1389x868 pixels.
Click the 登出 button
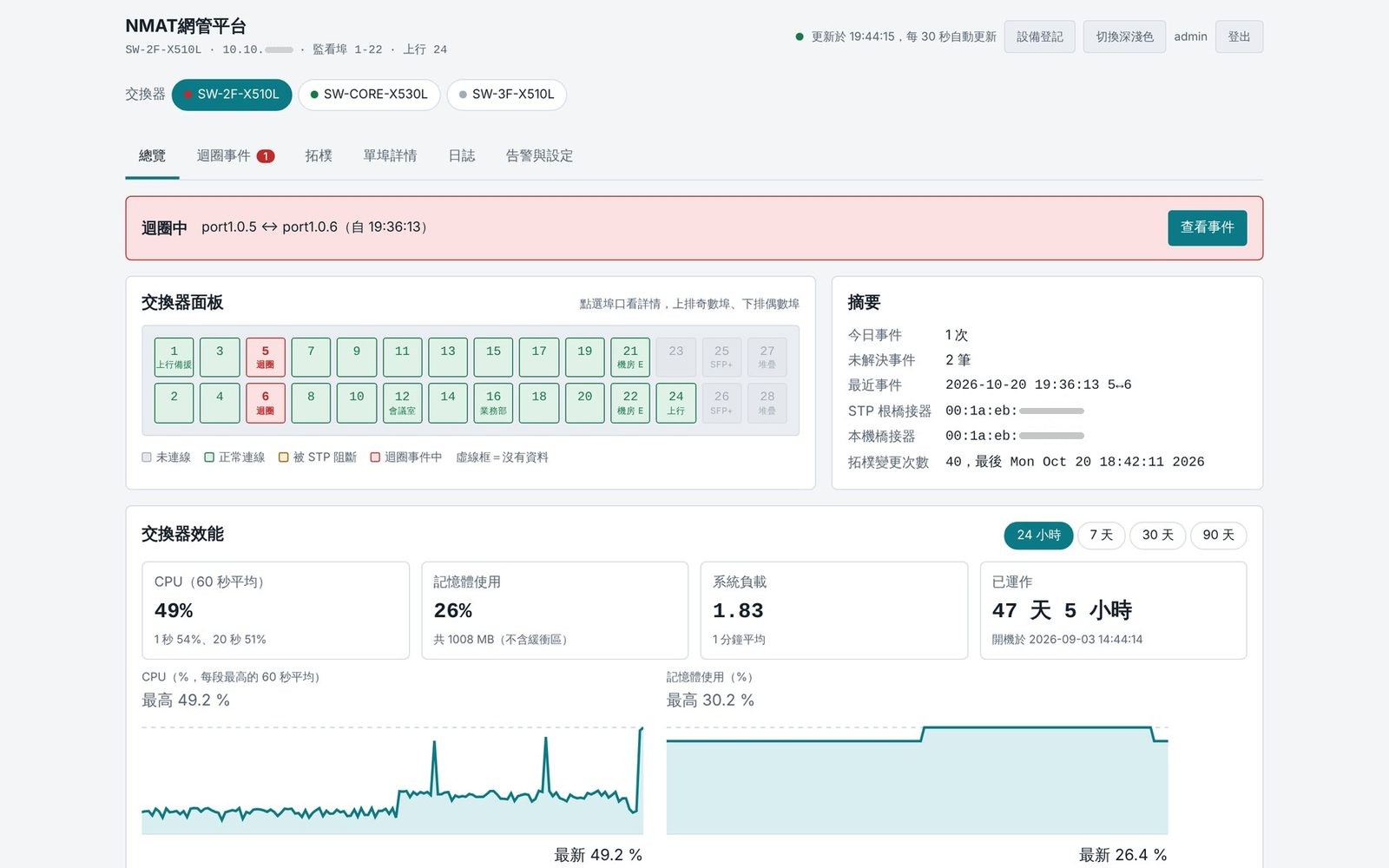click(x=1239, y=36)
